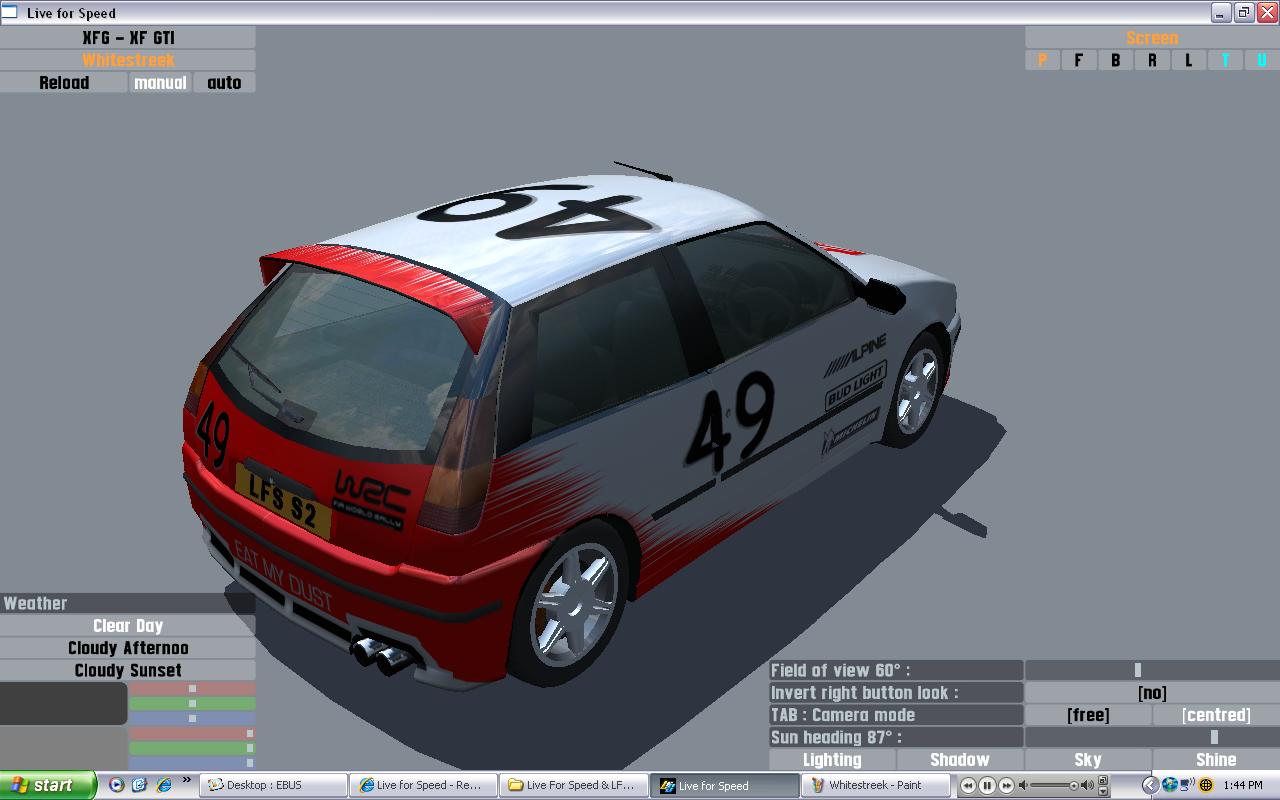Choose Cloudy Sunset weather
Viewport: 1280px width, 800px height.
pos(128,670)
